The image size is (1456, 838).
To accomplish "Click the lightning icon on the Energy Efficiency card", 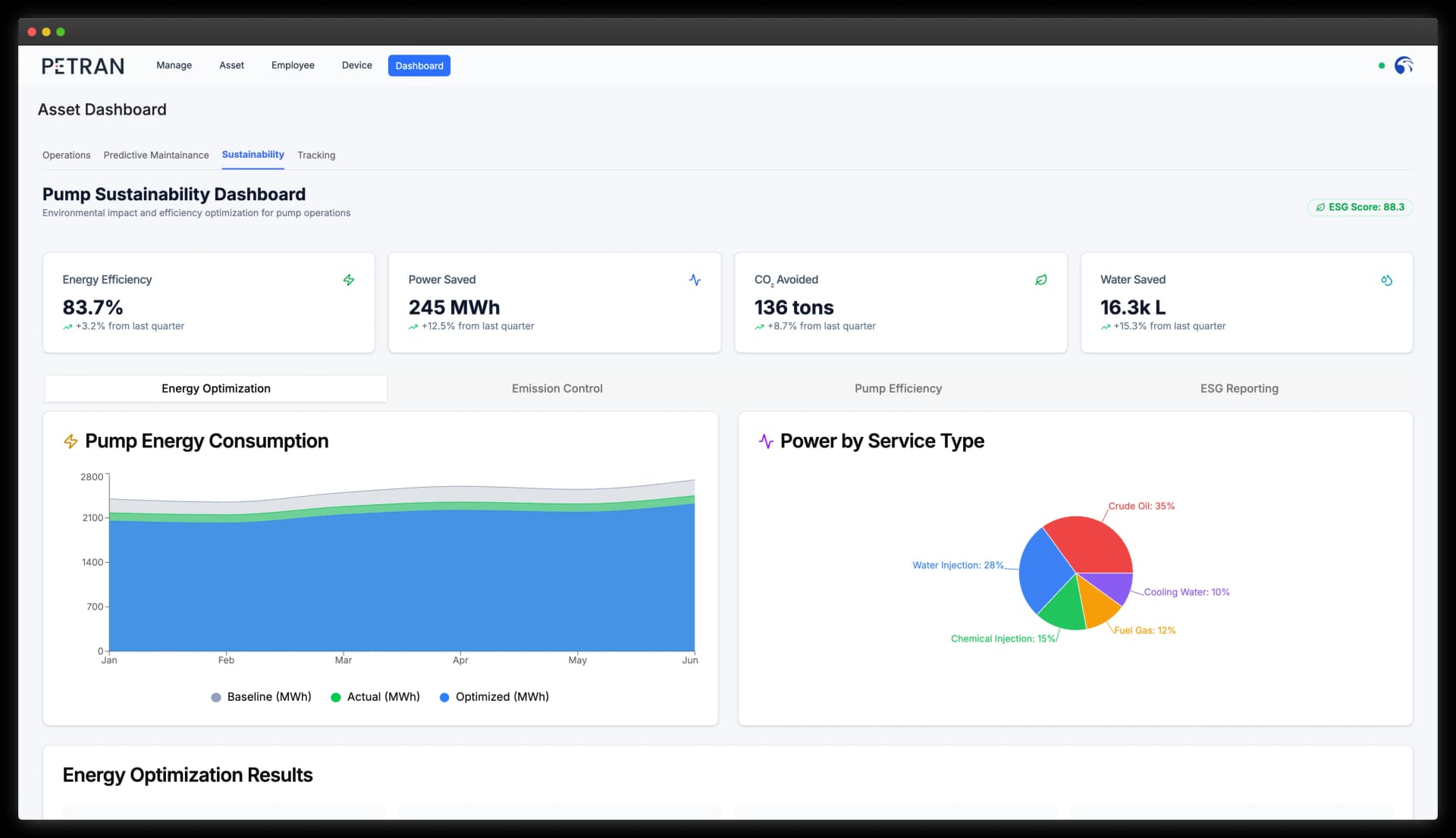I will pyautogui.click(x=348, y=280).
